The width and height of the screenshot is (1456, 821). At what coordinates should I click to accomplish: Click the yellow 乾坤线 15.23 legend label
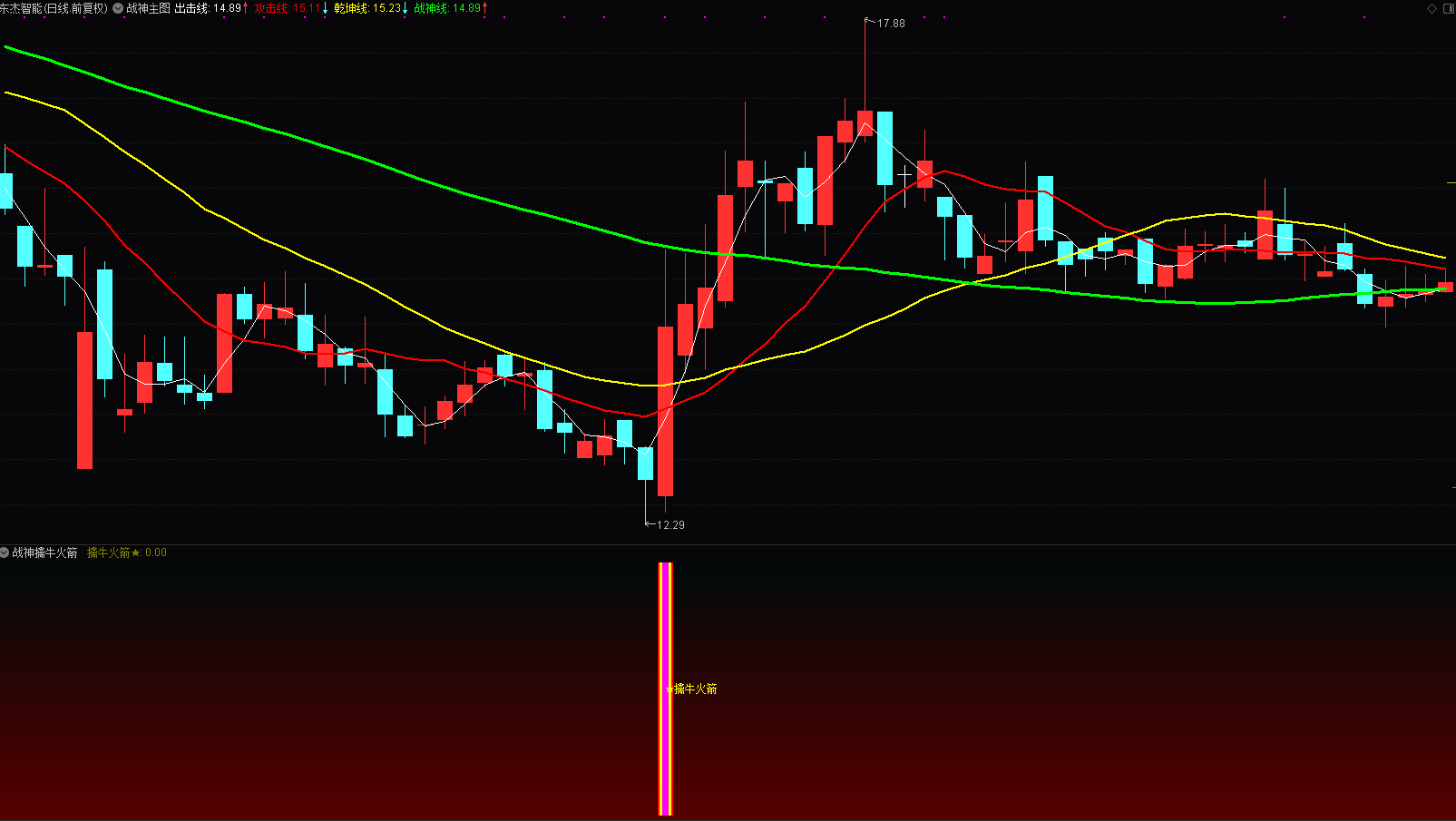coord(369,8)
